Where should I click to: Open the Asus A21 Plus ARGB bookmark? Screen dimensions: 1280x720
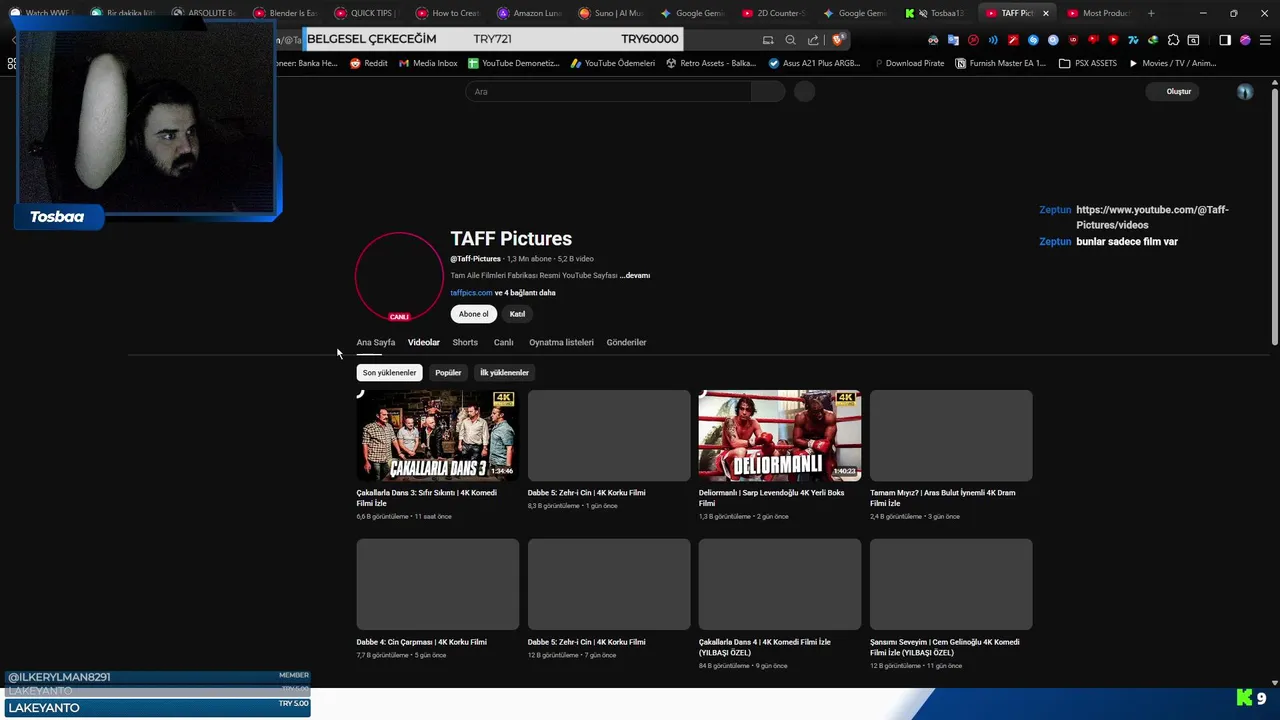point(814,63)
